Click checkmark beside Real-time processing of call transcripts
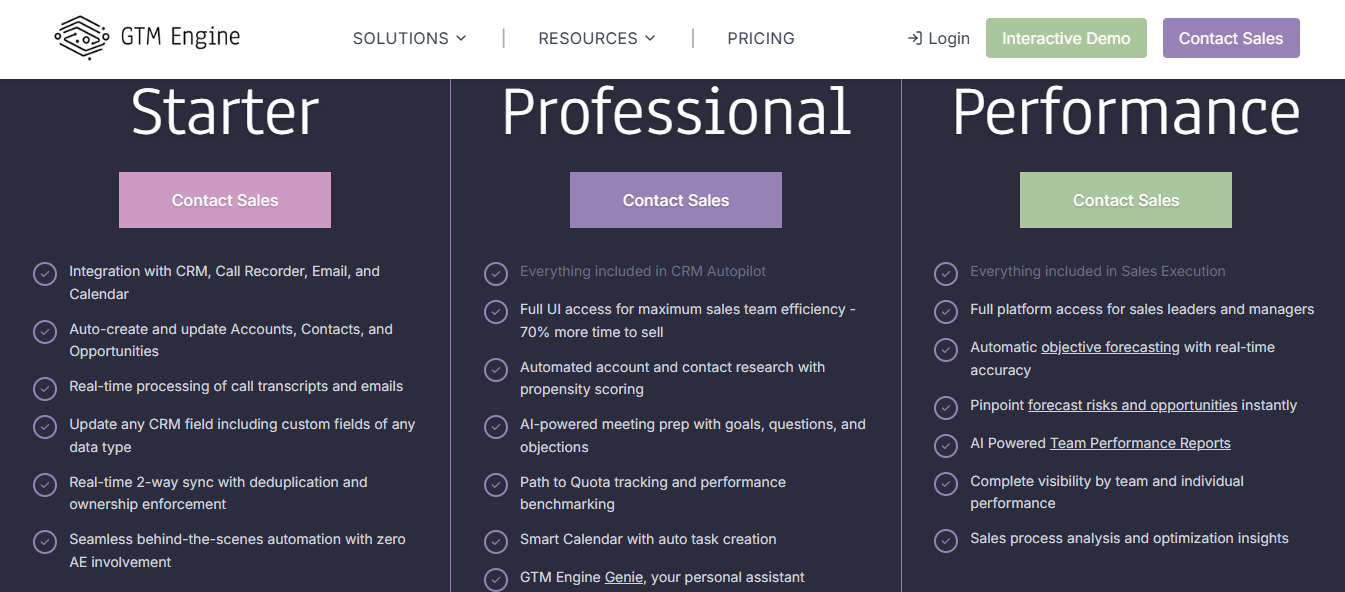This screenshot has width=1345, height=592. point(45,388)
